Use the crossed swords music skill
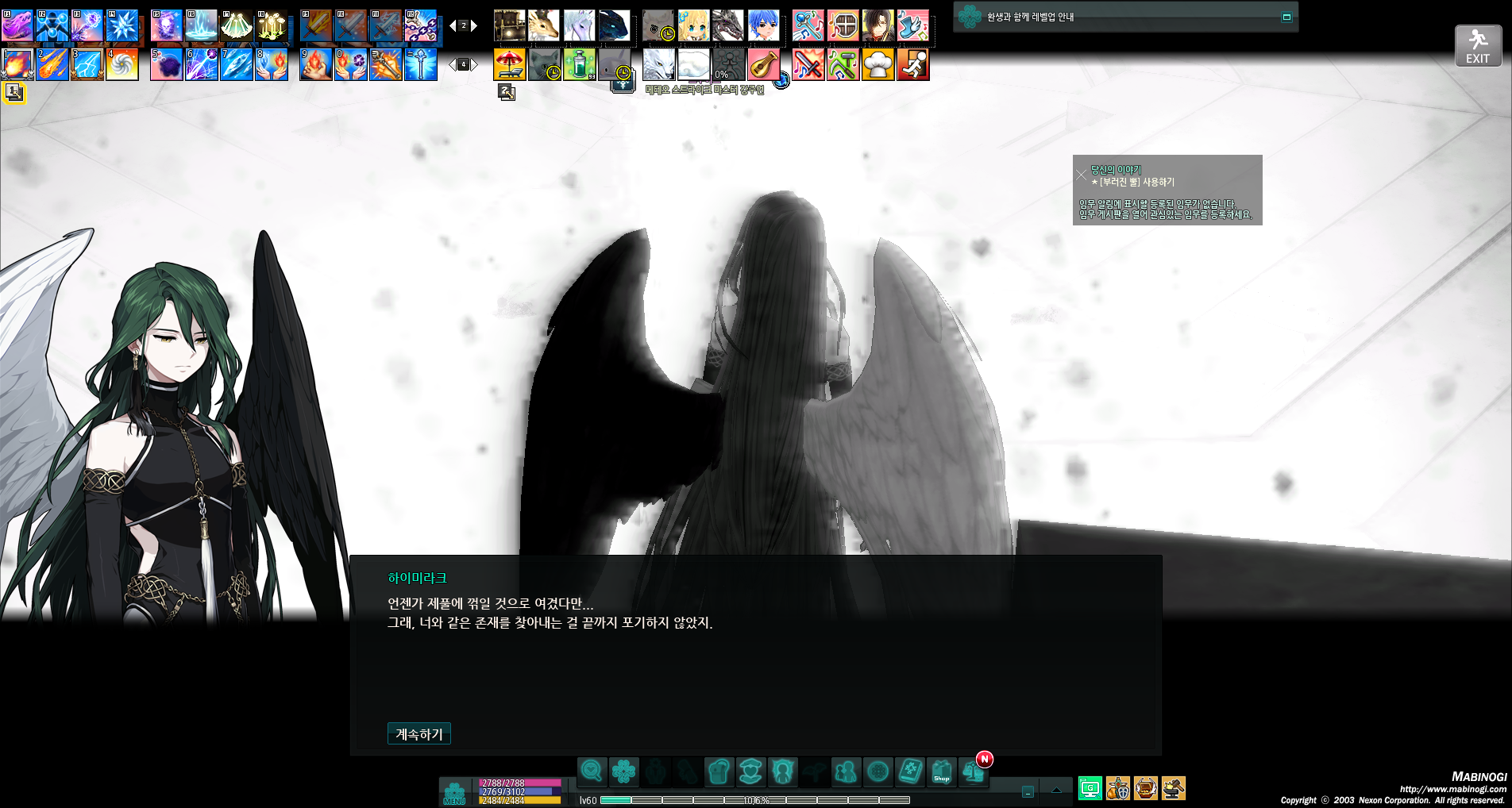This screenshot has width=1512, height=808. [x=808, y=64]
